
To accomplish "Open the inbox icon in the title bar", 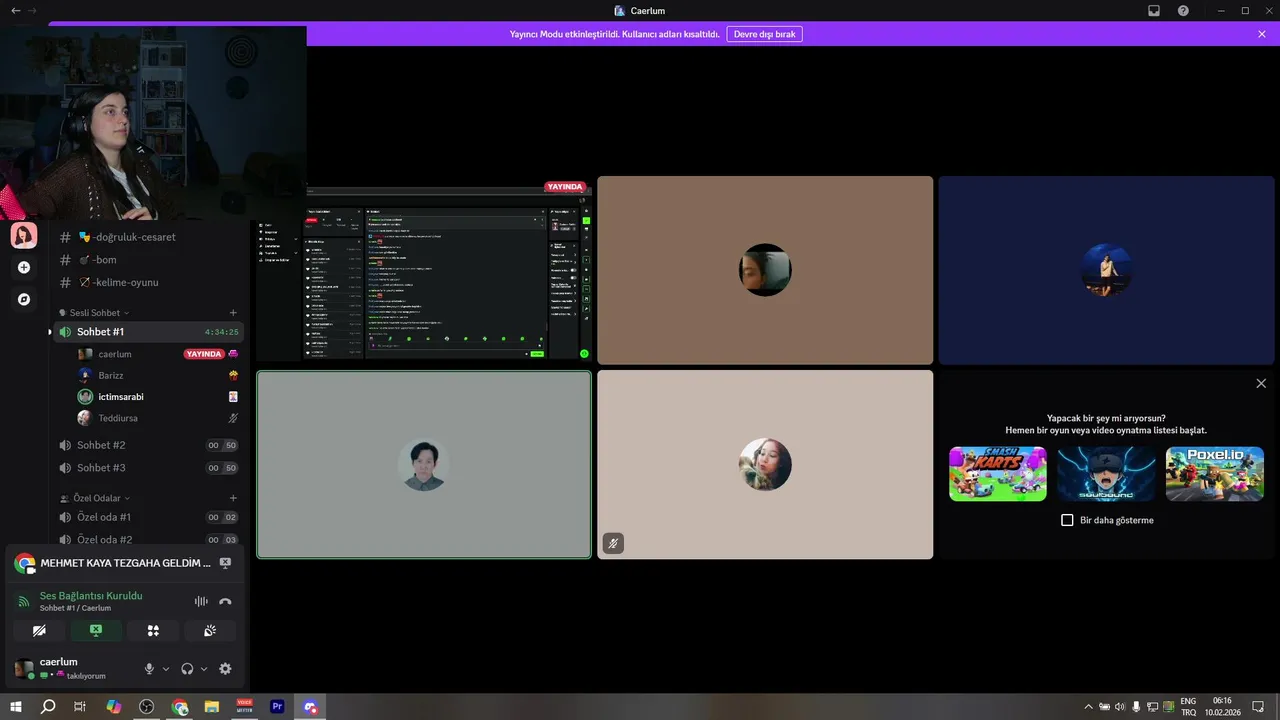I will tap(1154, 10).
